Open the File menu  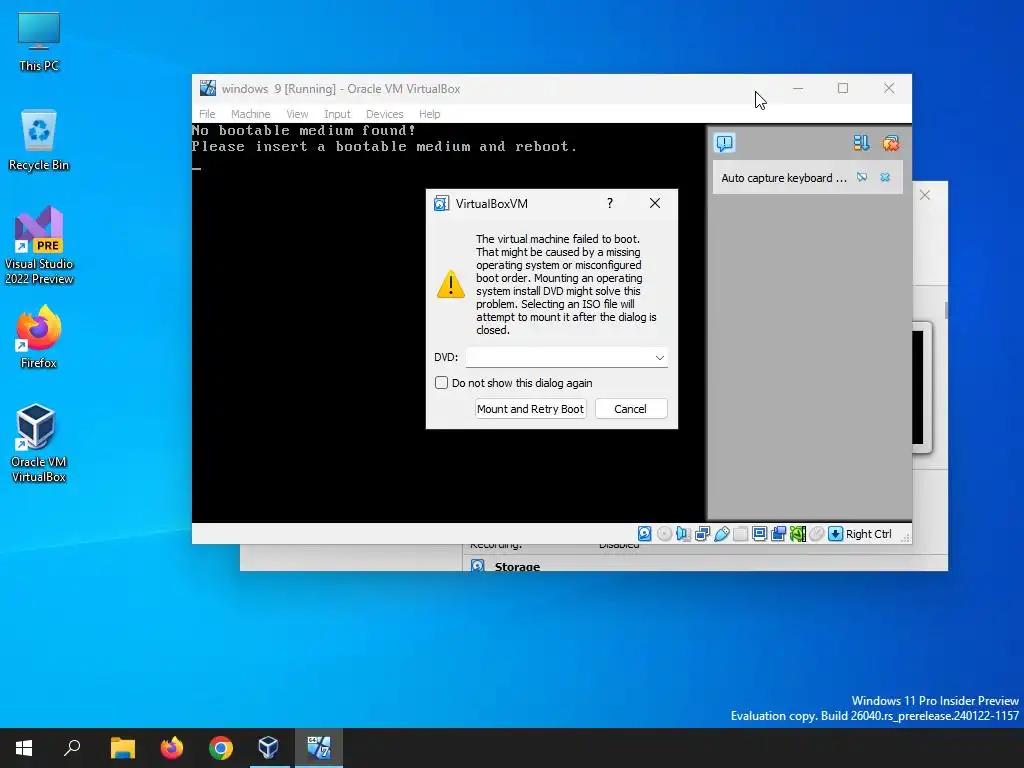point(207,114)
